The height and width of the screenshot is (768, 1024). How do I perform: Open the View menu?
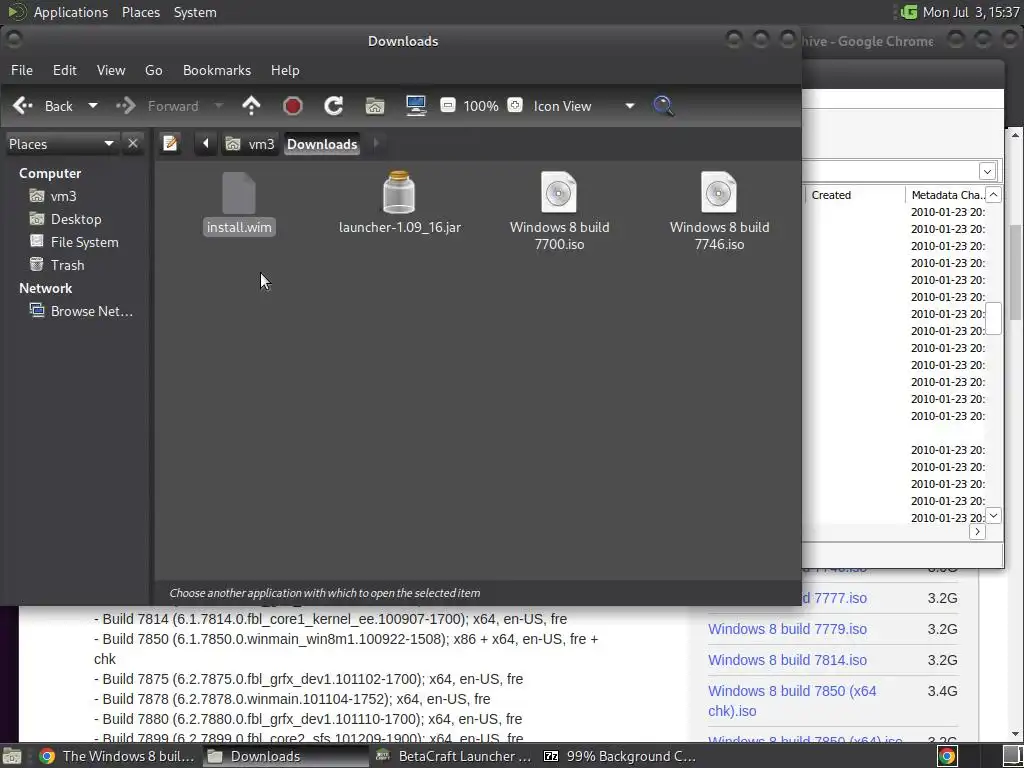(x=111, y=70)
